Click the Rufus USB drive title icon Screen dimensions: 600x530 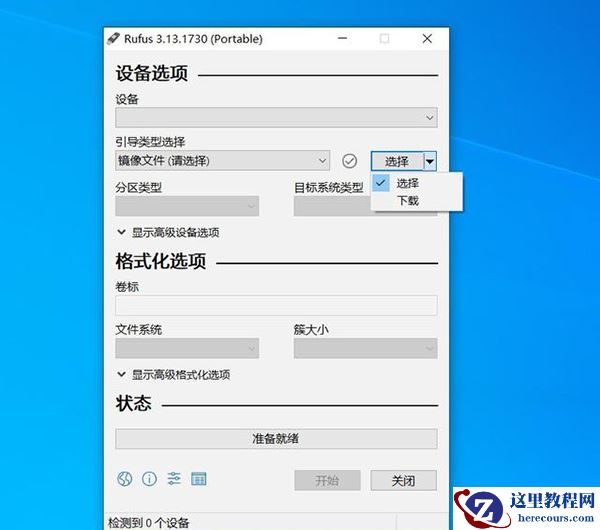click(x=113, y=38)
